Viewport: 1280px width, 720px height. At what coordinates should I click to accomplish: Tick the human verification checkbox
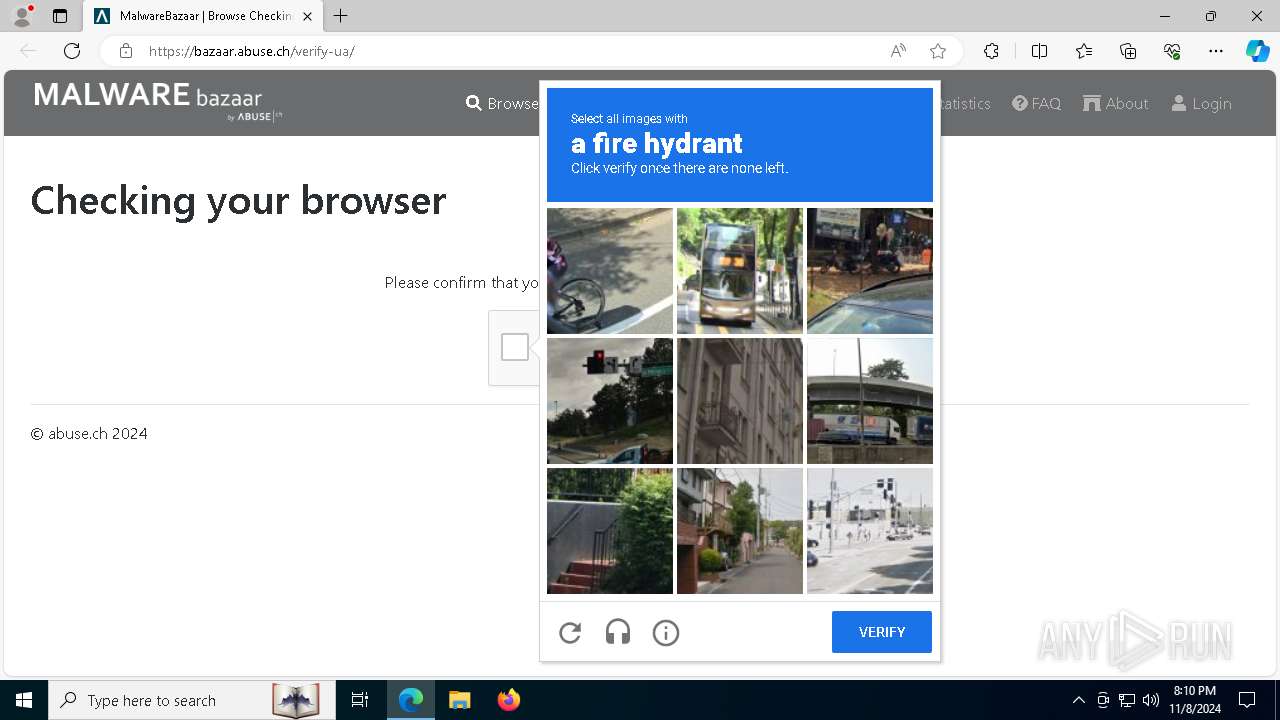point(515,347)
